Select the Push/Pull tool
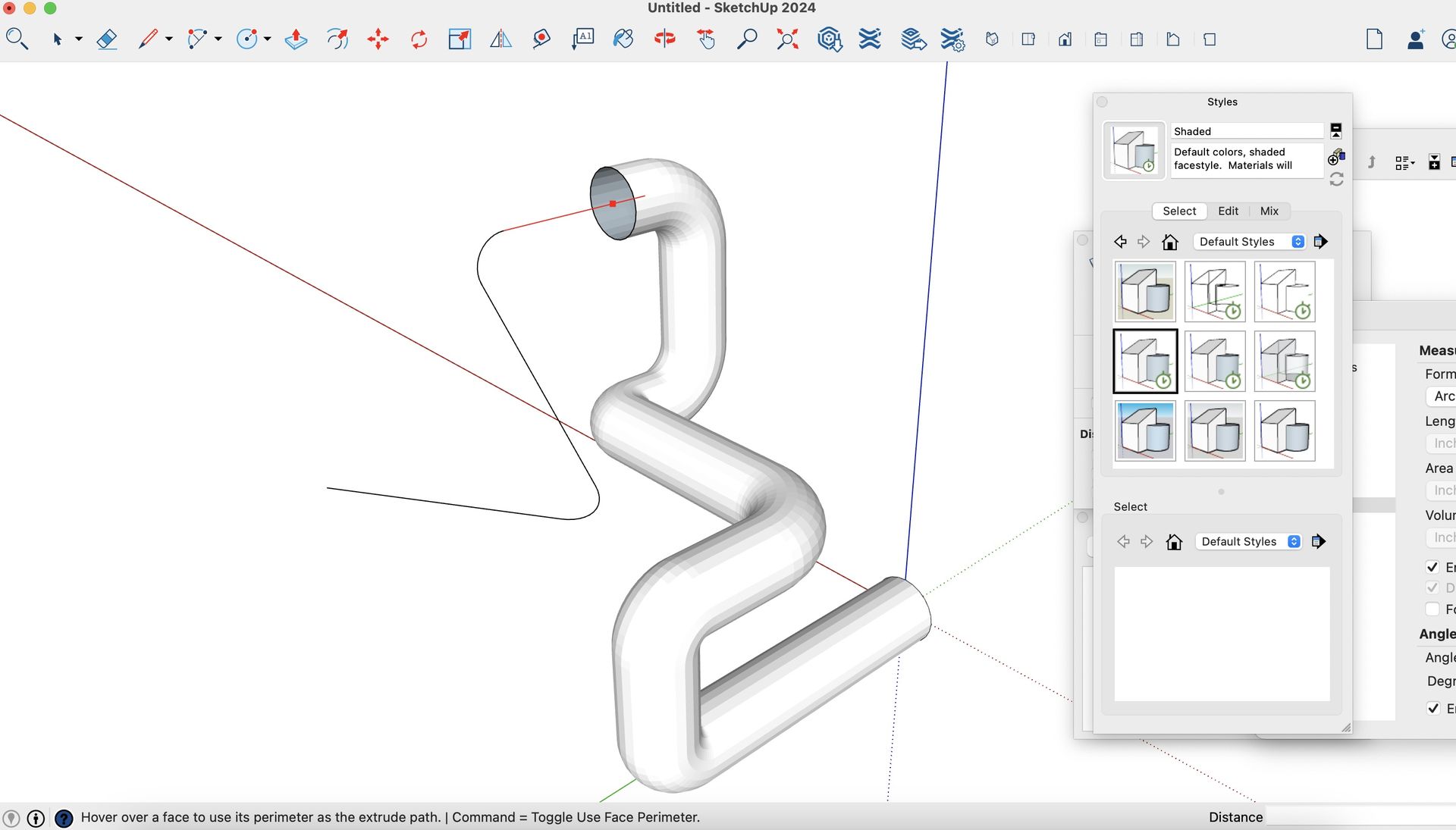Screen dimensions: 1456x830 click(296, 39)
